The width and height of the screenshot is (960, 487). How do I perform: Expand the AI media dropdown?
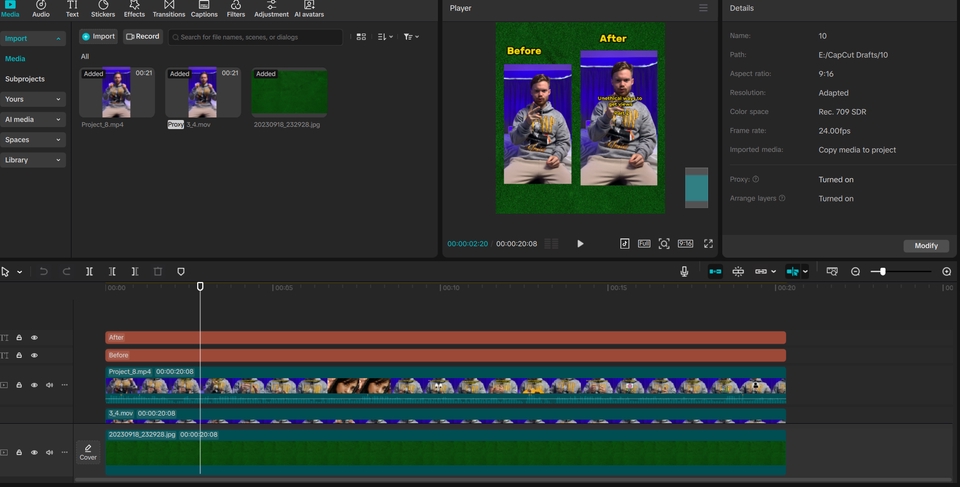coord(33,119)
